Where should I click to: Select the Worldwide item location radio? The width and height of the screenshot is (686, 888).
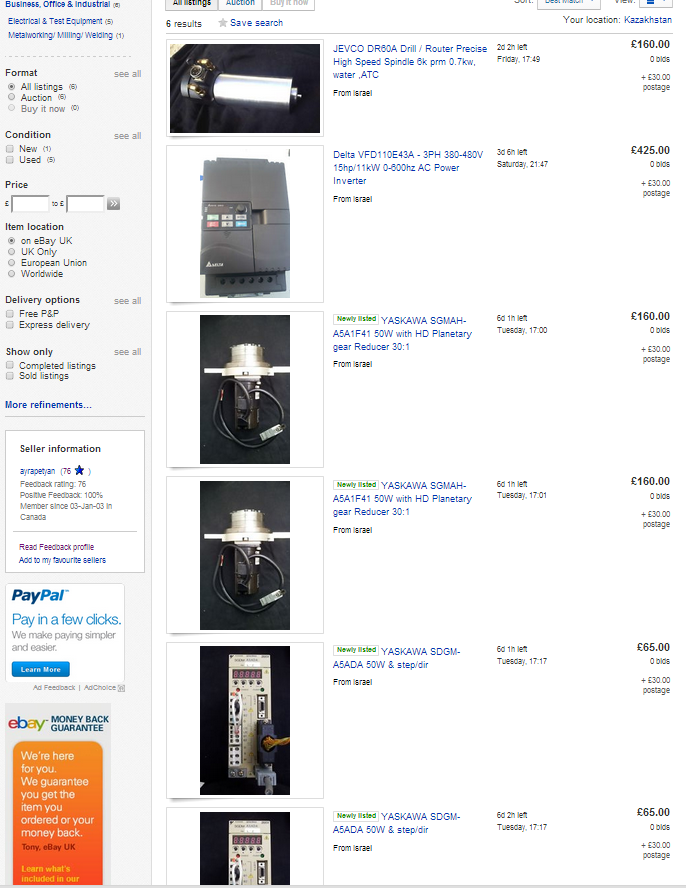coord(11,274)
